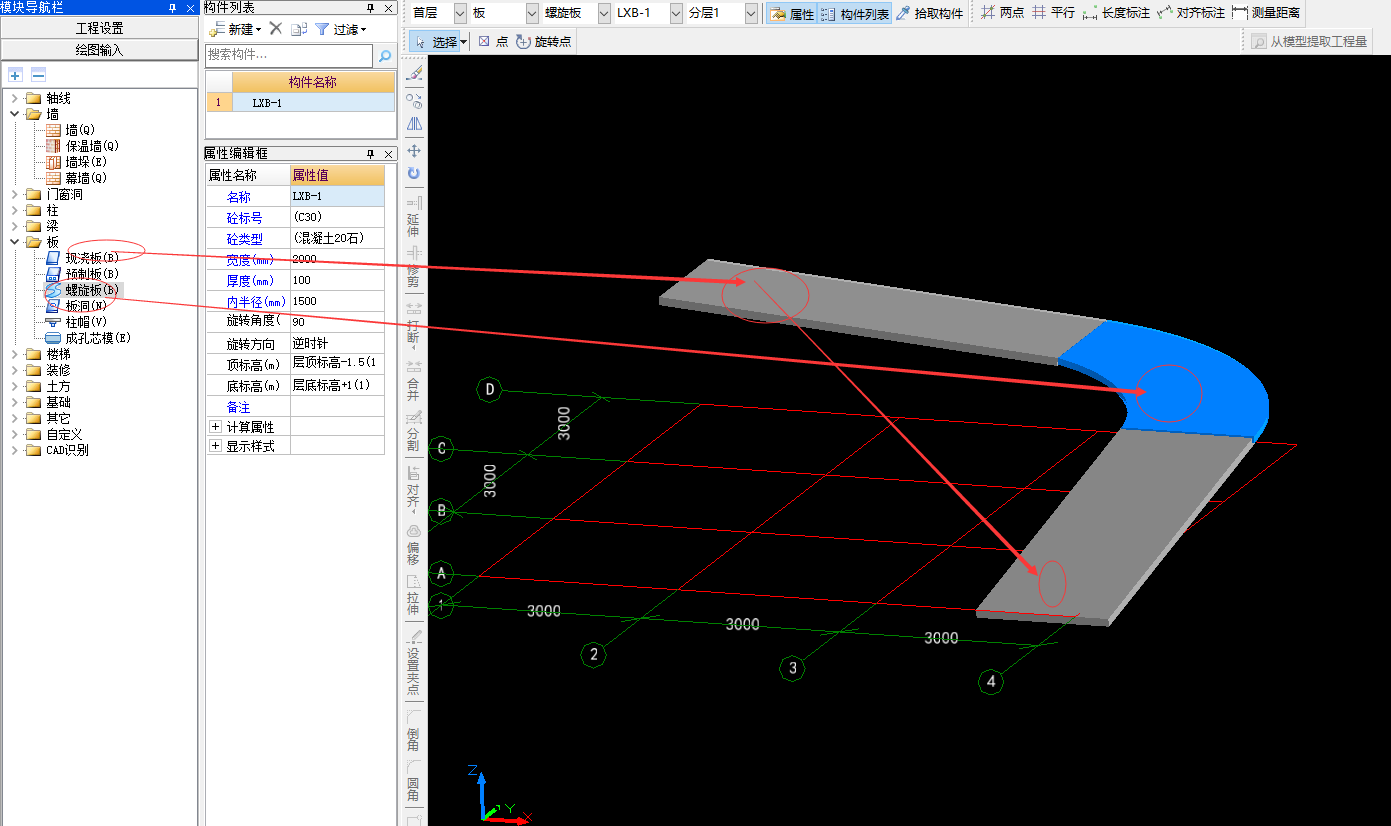This screenshot has height=826, width=1391.
Task: Click the copy component icon
Action: 298,29
